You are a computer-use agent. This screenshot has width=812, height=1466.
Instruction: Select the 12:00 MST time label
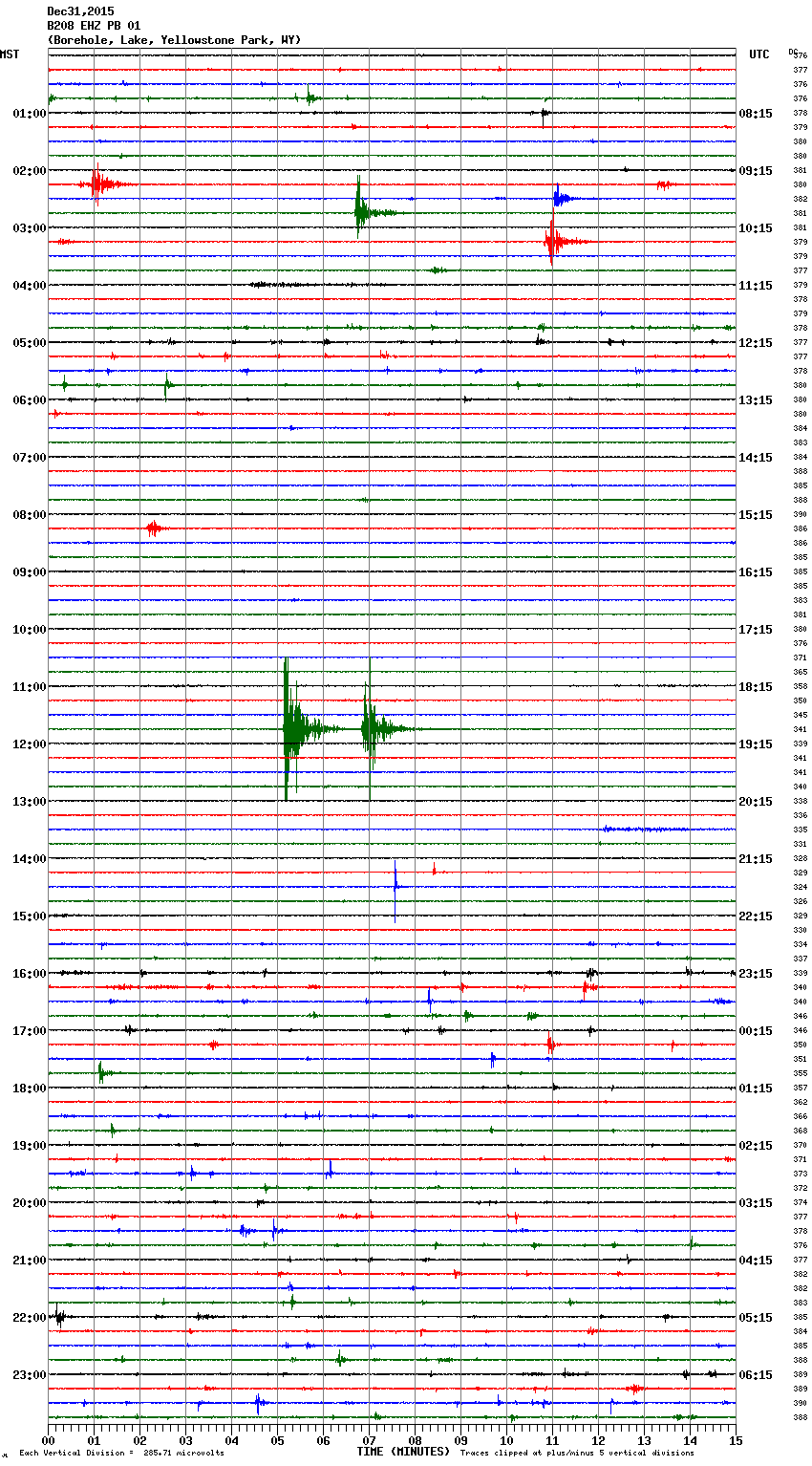pos(30,744)
